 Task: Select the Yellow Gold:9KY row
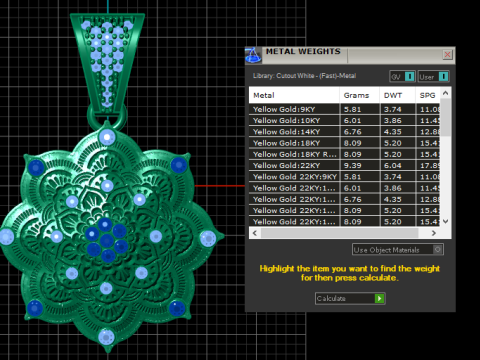click(x=345, y=109)
